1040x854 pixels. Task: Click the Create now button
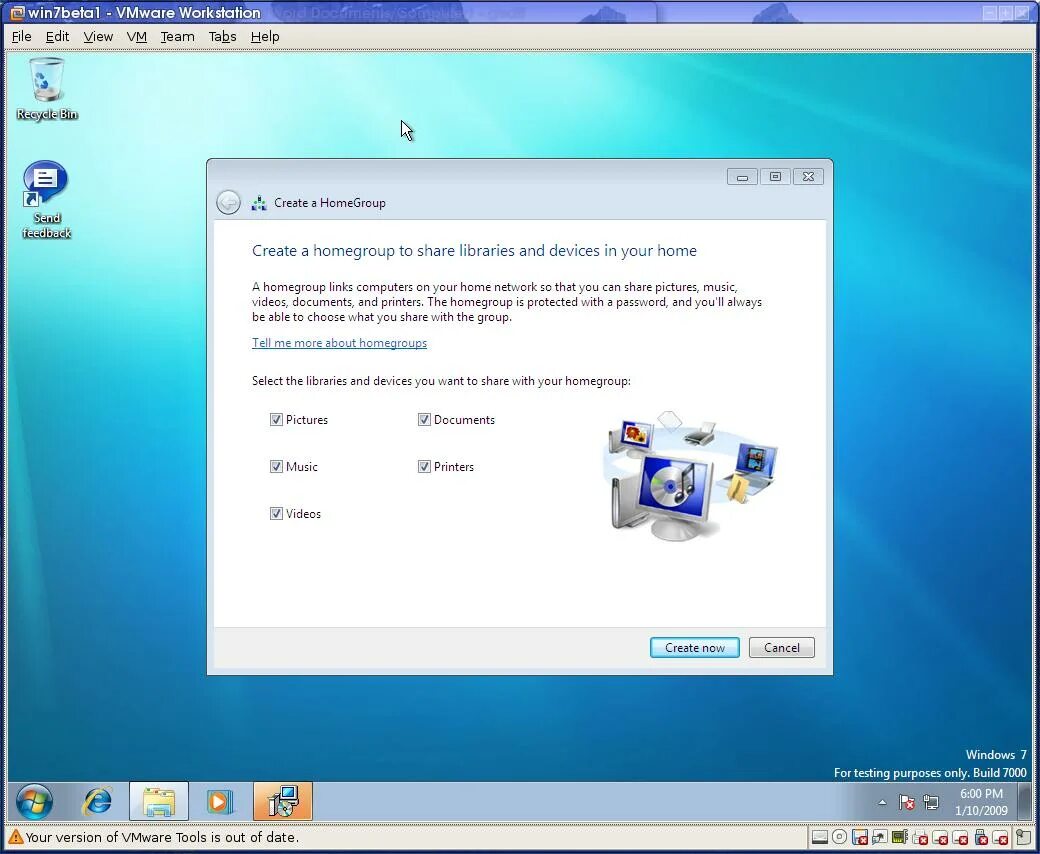pos(694,648)
